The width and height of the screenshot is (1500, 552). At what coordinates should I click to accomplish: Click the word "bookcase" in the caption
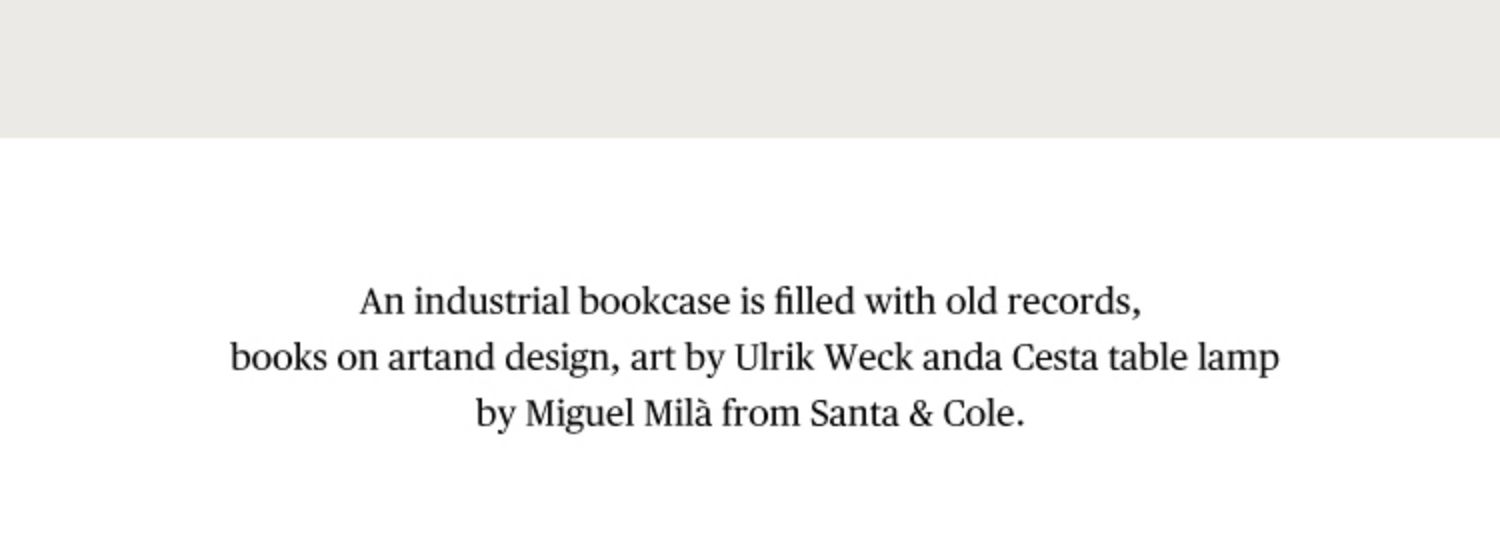coord(654,302)
